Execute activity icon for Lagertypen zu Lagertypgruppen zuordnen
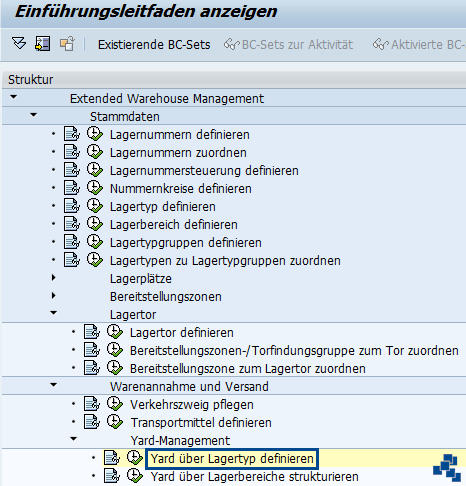 pyautogui.click(x=95, y=260)
